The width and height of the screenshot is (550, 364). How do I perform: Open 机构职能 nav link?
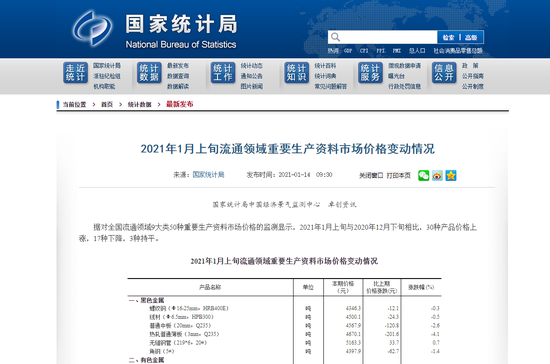pyautogui.click(x=104, y=86)
